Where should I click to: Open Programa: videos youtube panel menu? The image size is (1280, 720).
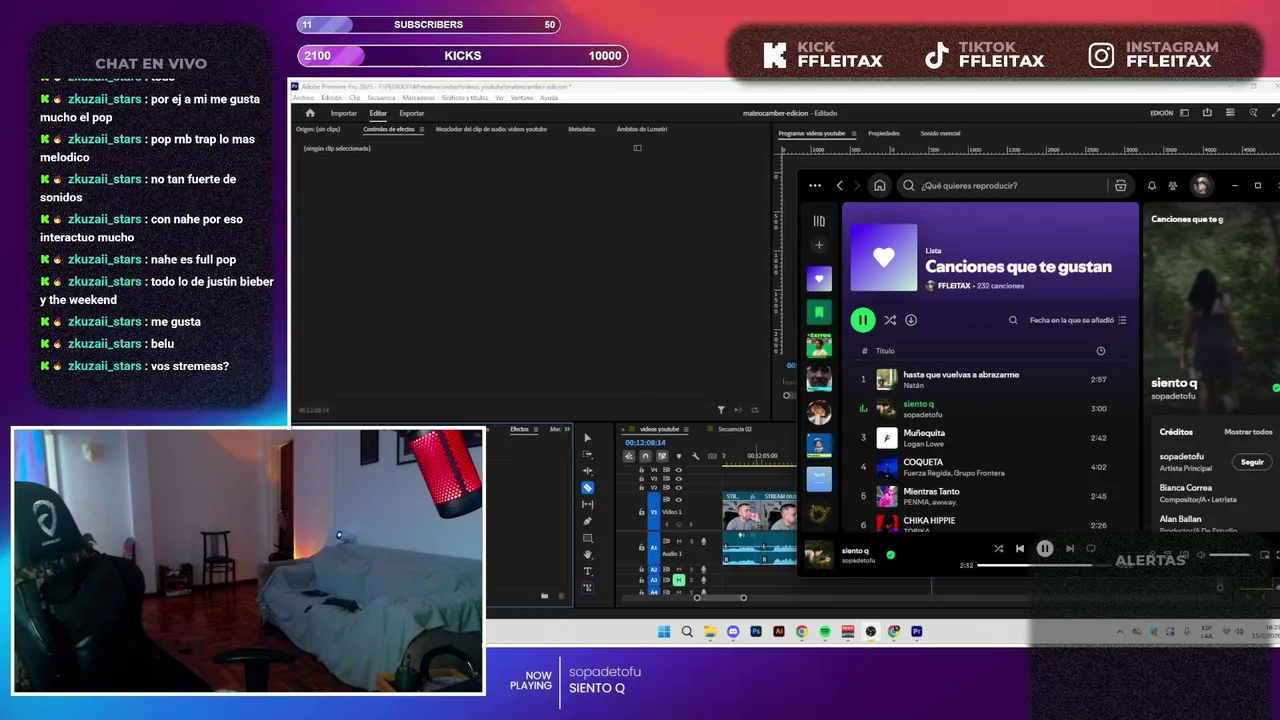tap(853, 133)
